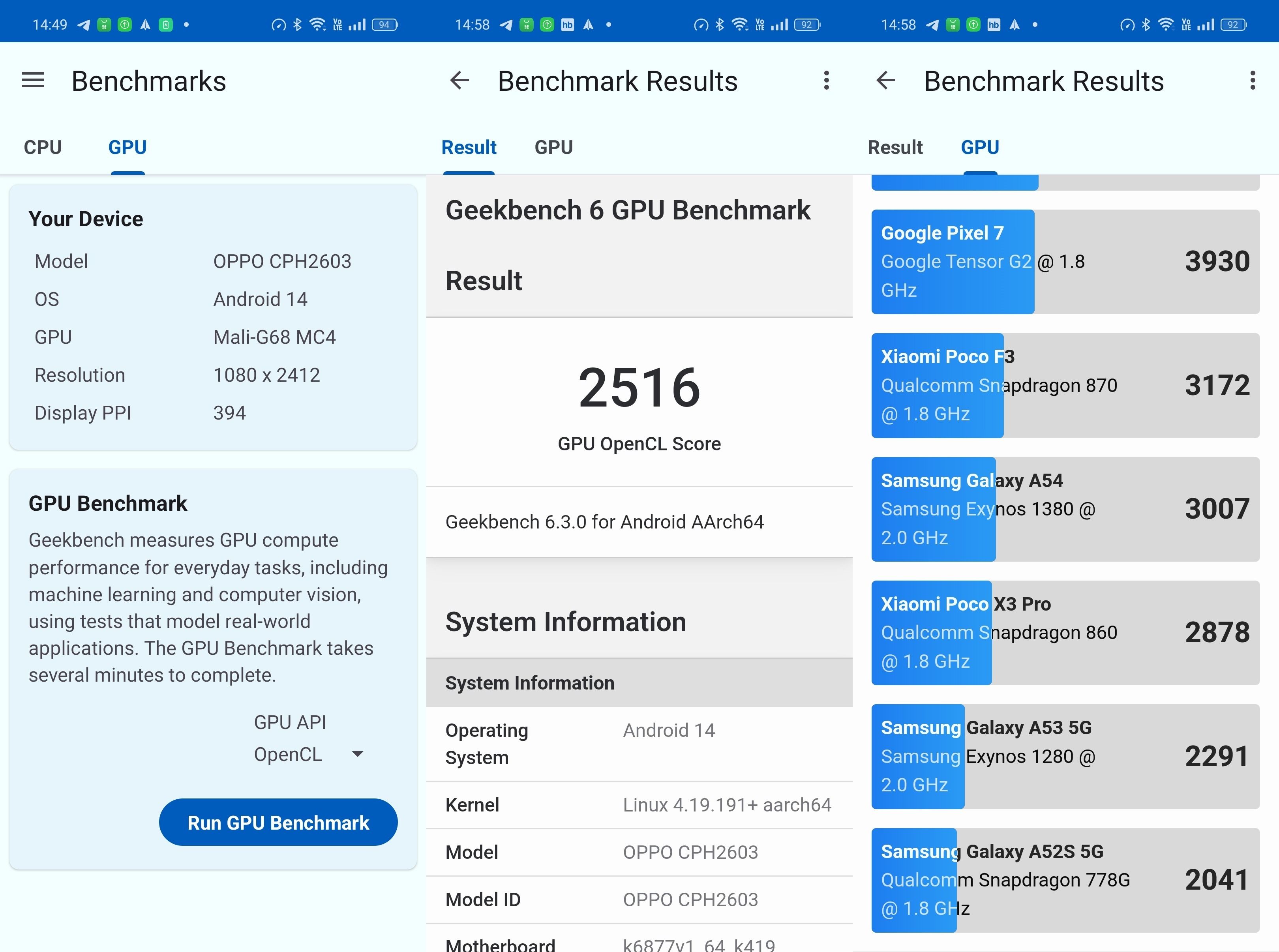Open the hamburger menu in Benchmarks
Image resolution: width=1279 pixels, height=952 pixels.
click(33, 80)
